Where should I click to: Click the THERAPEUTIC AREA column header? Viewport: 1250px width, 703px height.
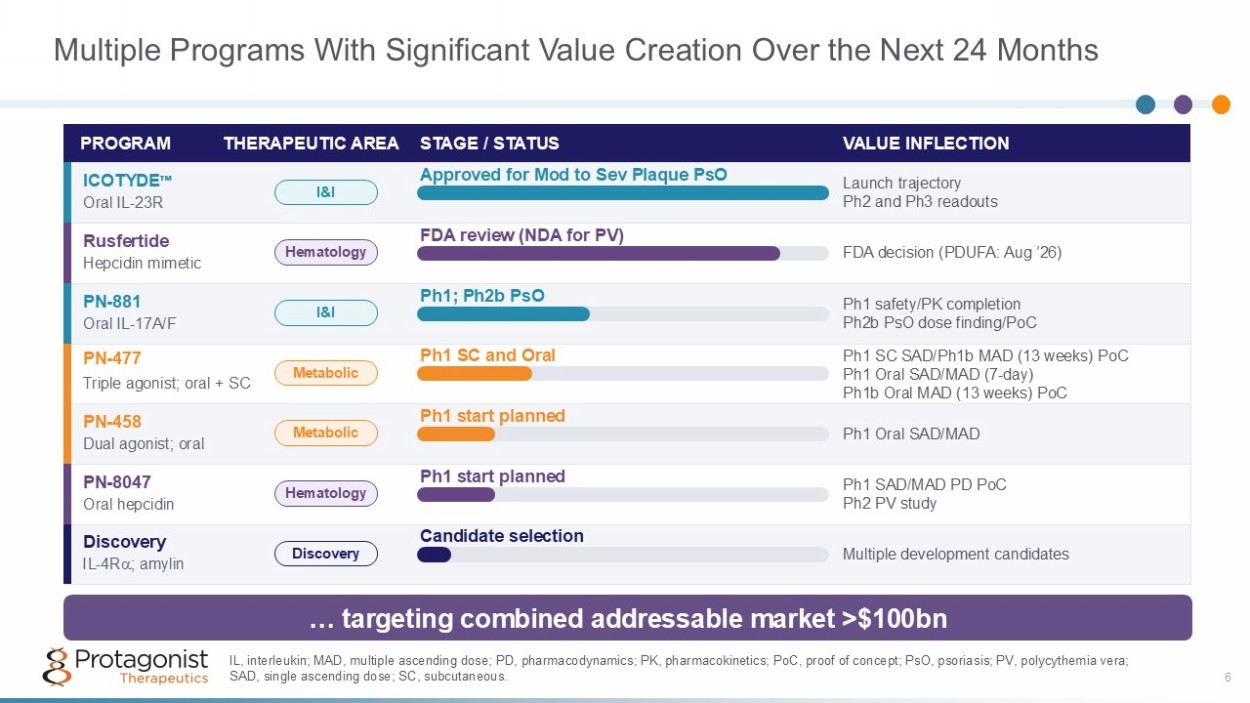[x=311, y=143]
